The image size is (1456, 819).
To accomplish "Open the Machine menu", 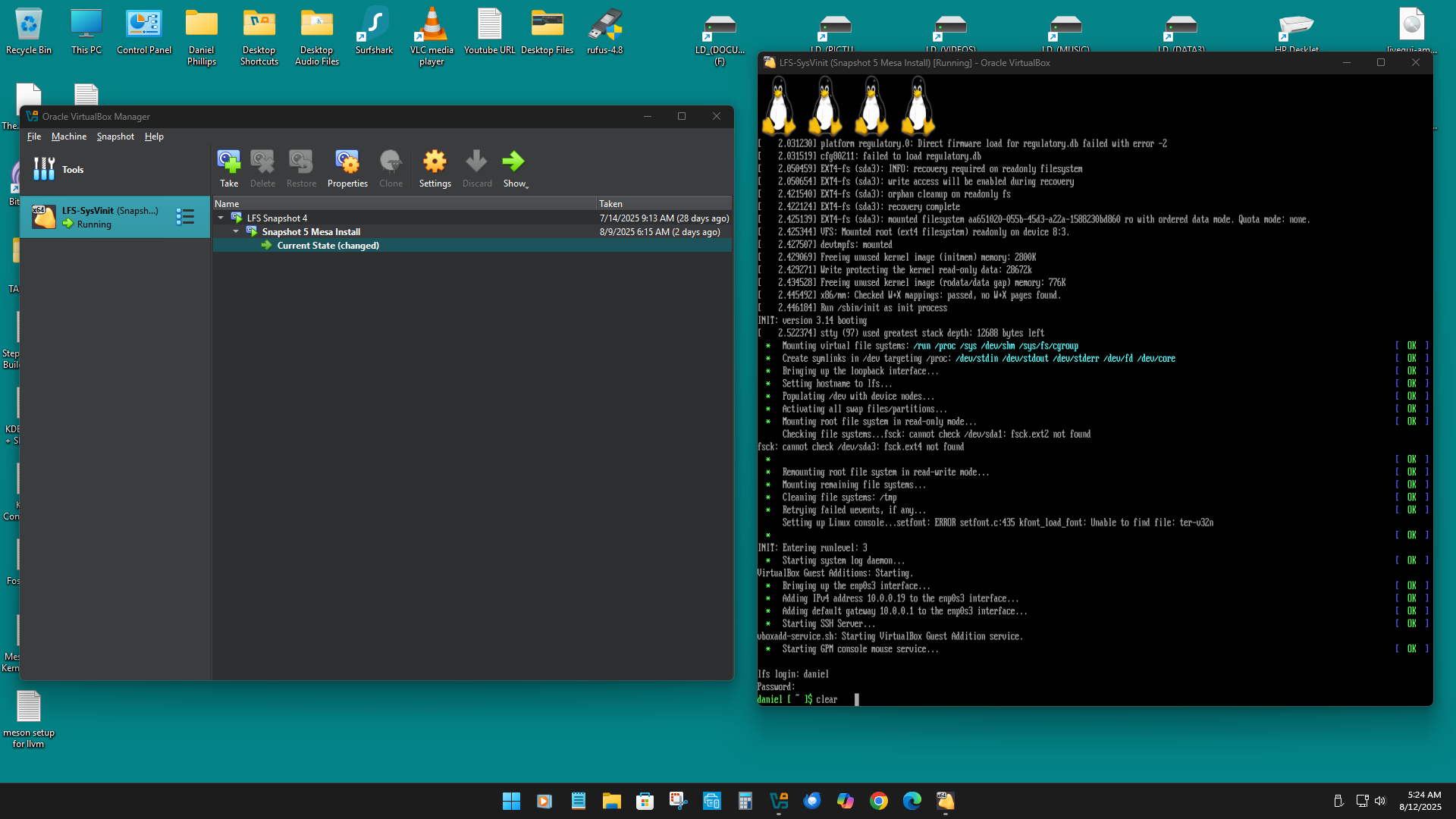I will (x=69, y=136).
